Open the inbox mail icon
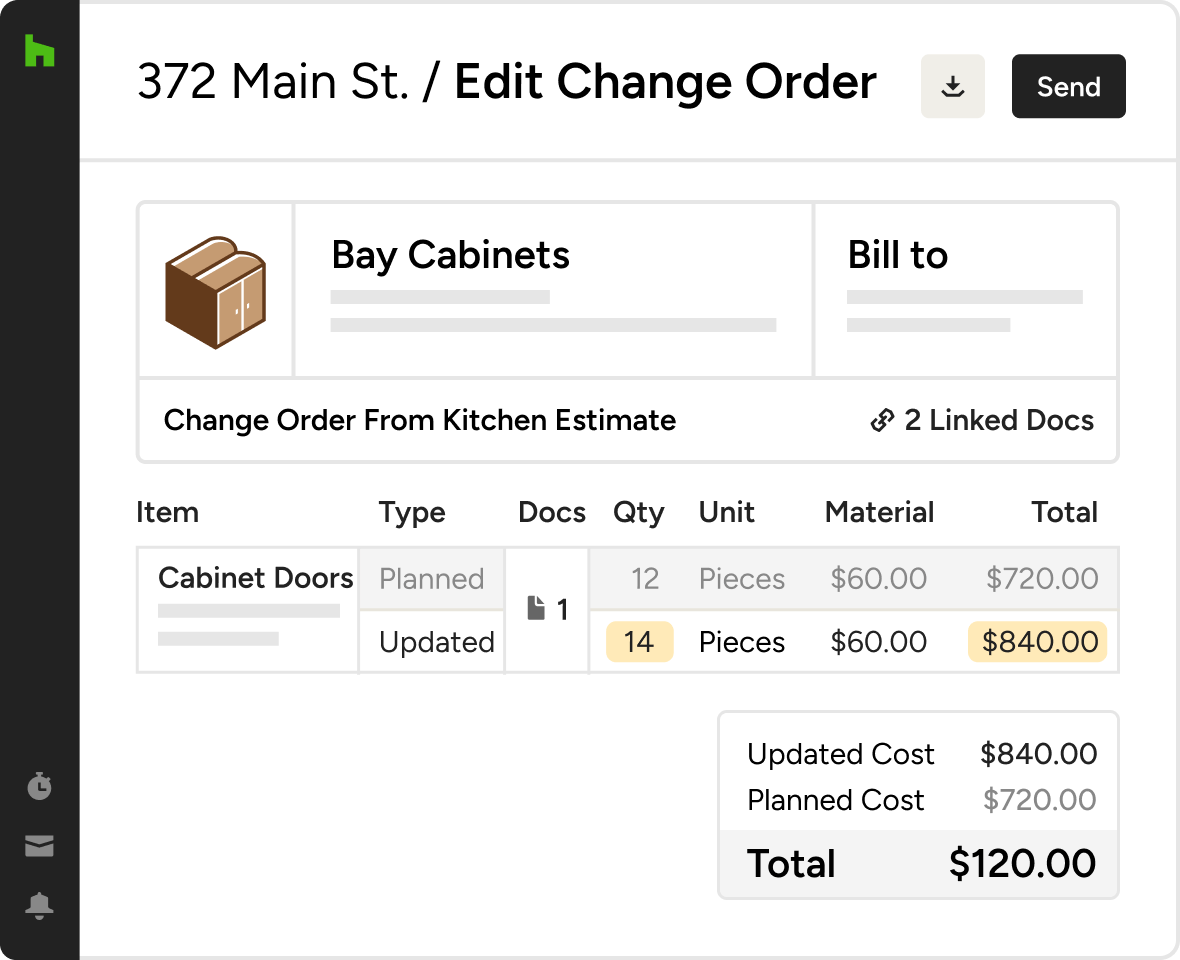 39,846
